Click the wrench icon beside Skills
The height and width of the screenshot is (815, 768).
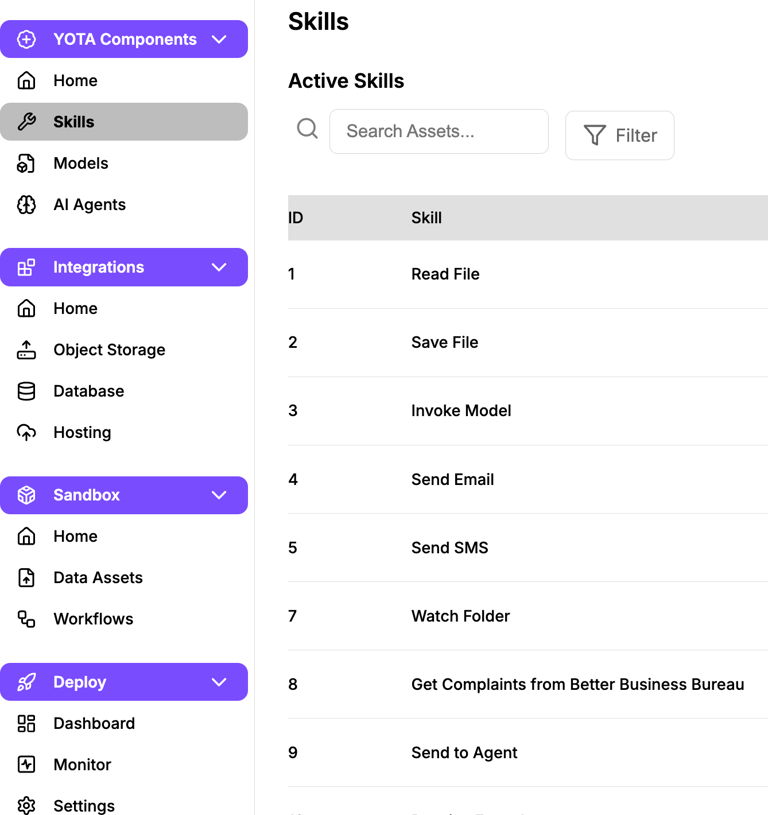27,122
